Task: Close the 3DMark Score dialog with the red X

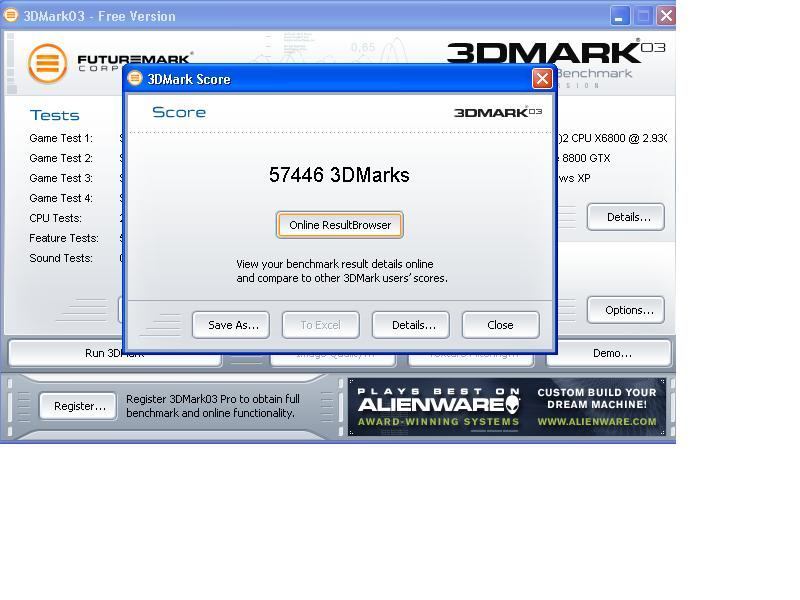Action: pos(542,79)
